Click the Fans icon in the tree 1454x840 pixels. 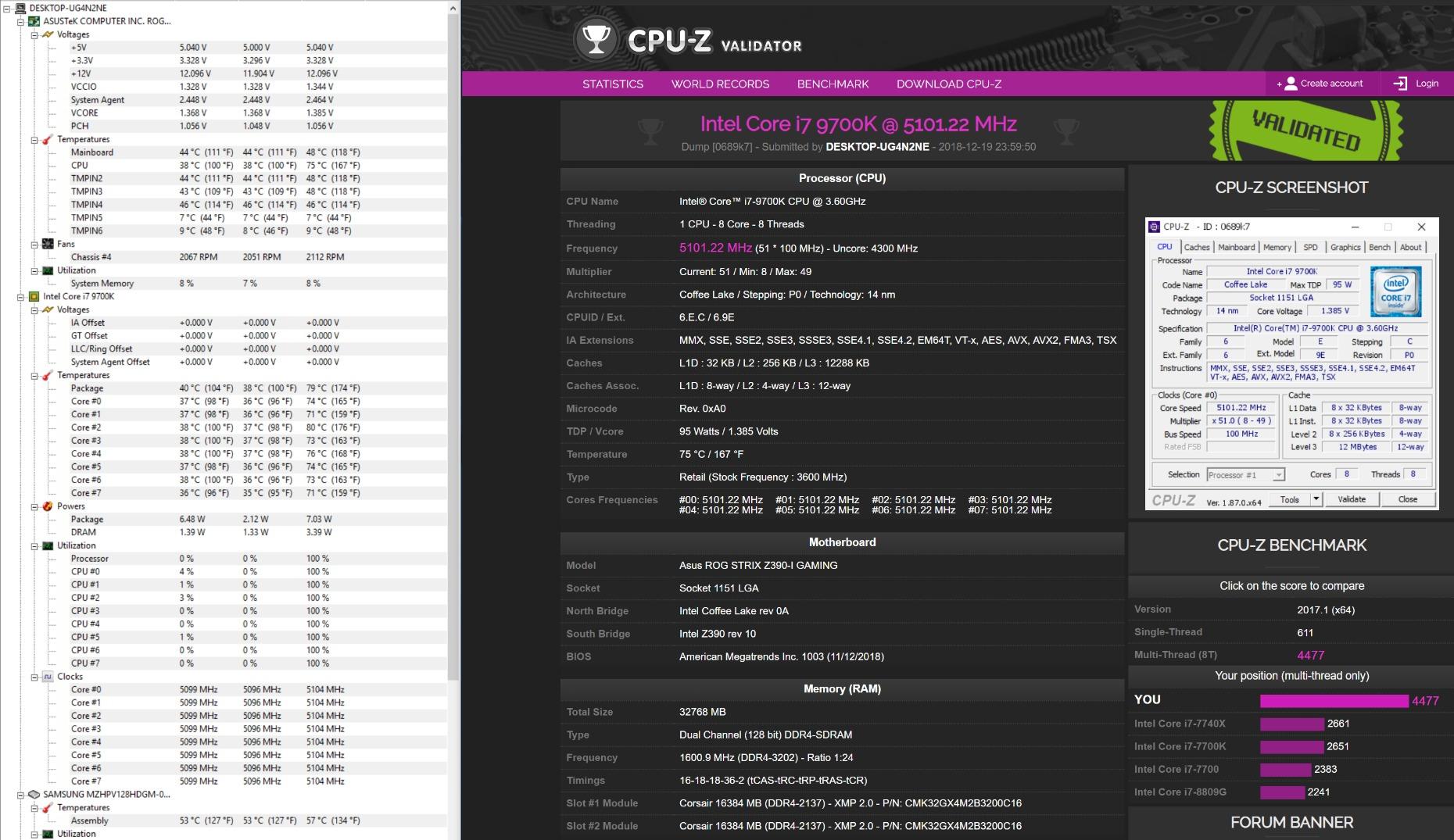click(x=48, y=244)
